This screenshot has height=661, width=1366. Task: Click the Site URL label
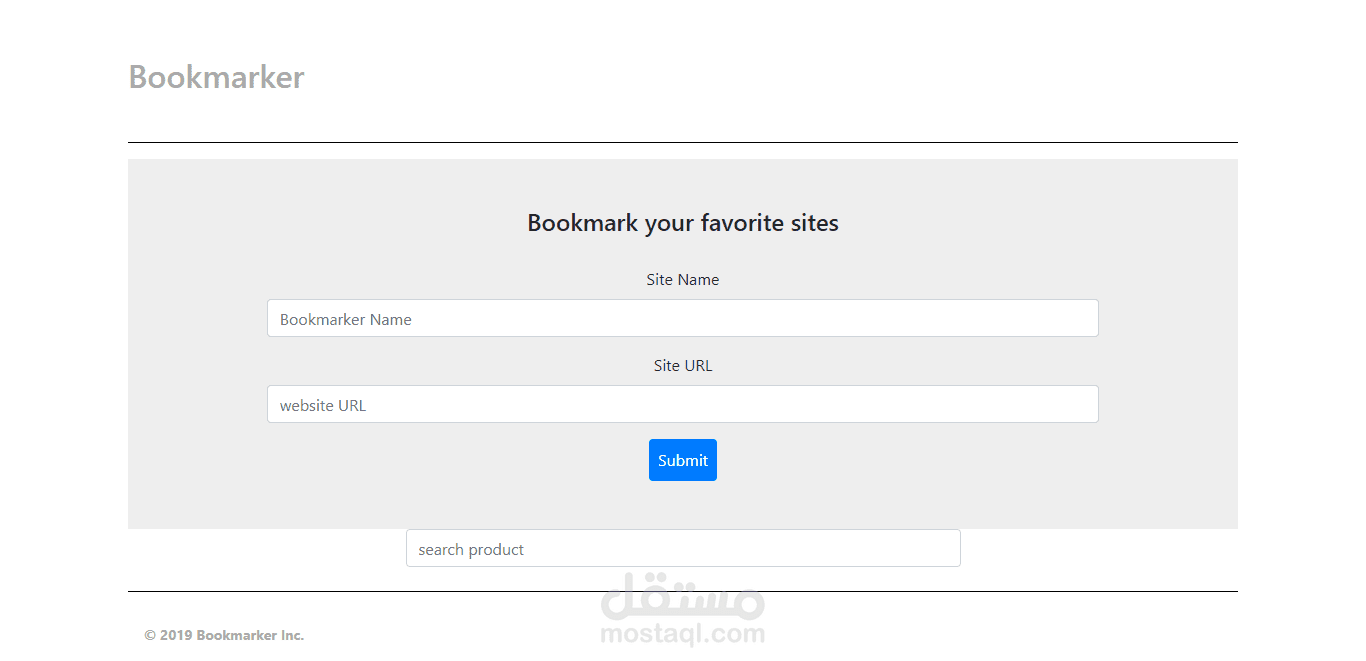(682, 366)
